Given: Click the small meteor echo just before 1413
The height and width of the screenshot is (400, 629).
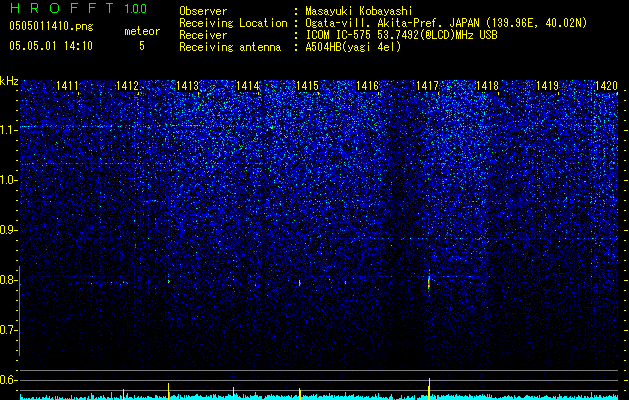Looking at the screenshot, I should coord(168,281).
